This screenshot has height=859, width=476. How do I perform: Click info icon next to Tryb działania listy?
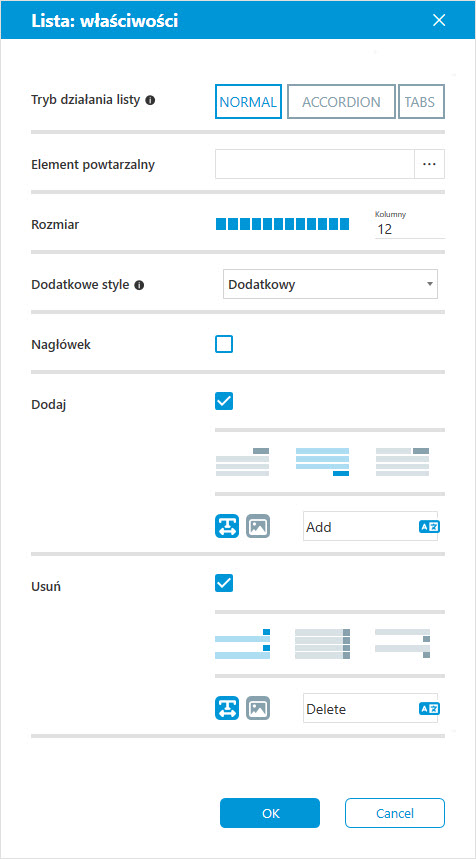[x=152, y=101]
